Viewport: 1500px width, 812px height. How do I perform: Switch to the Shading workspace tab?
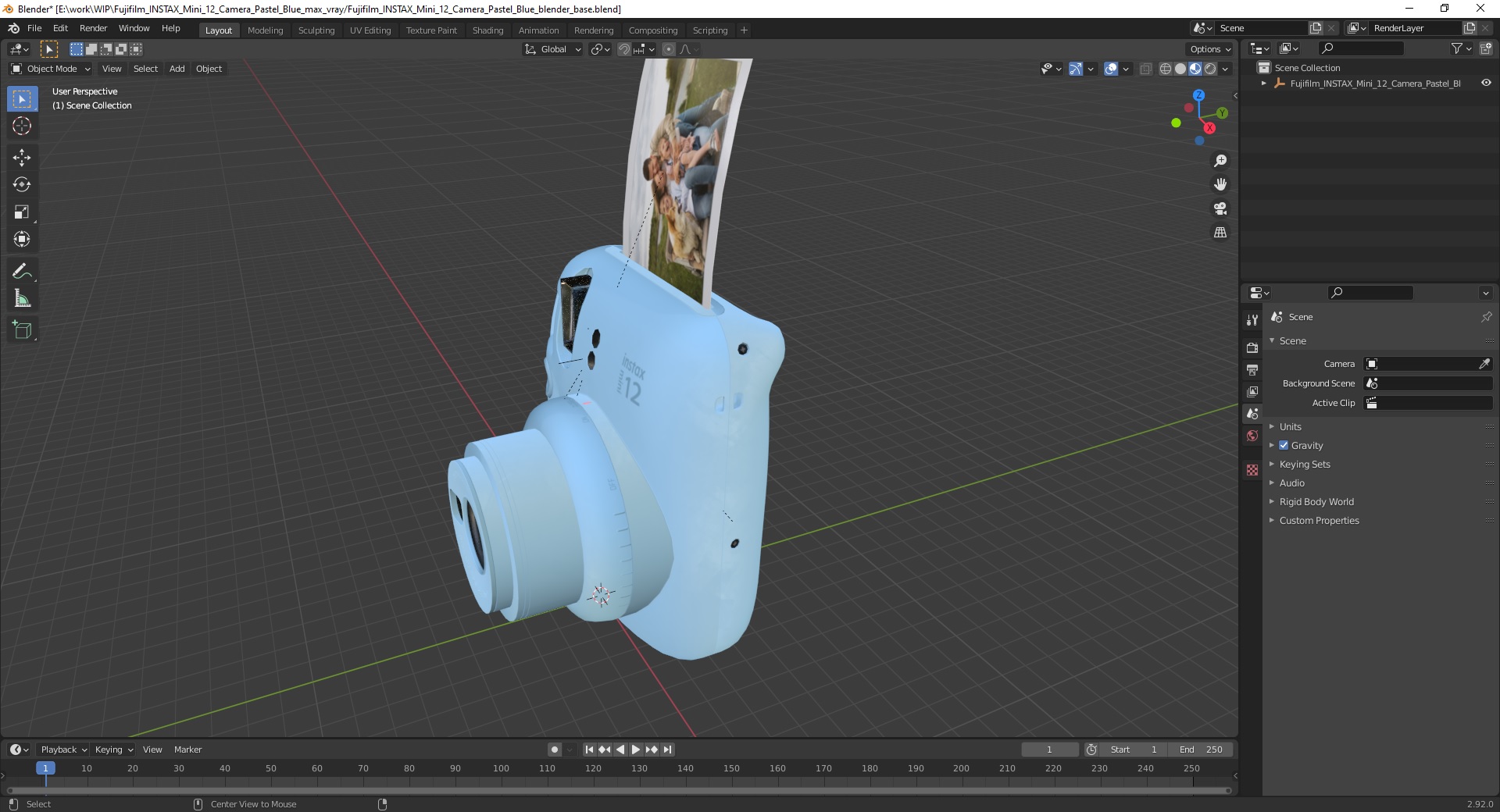pyautogui.click(x=487, y=30)
